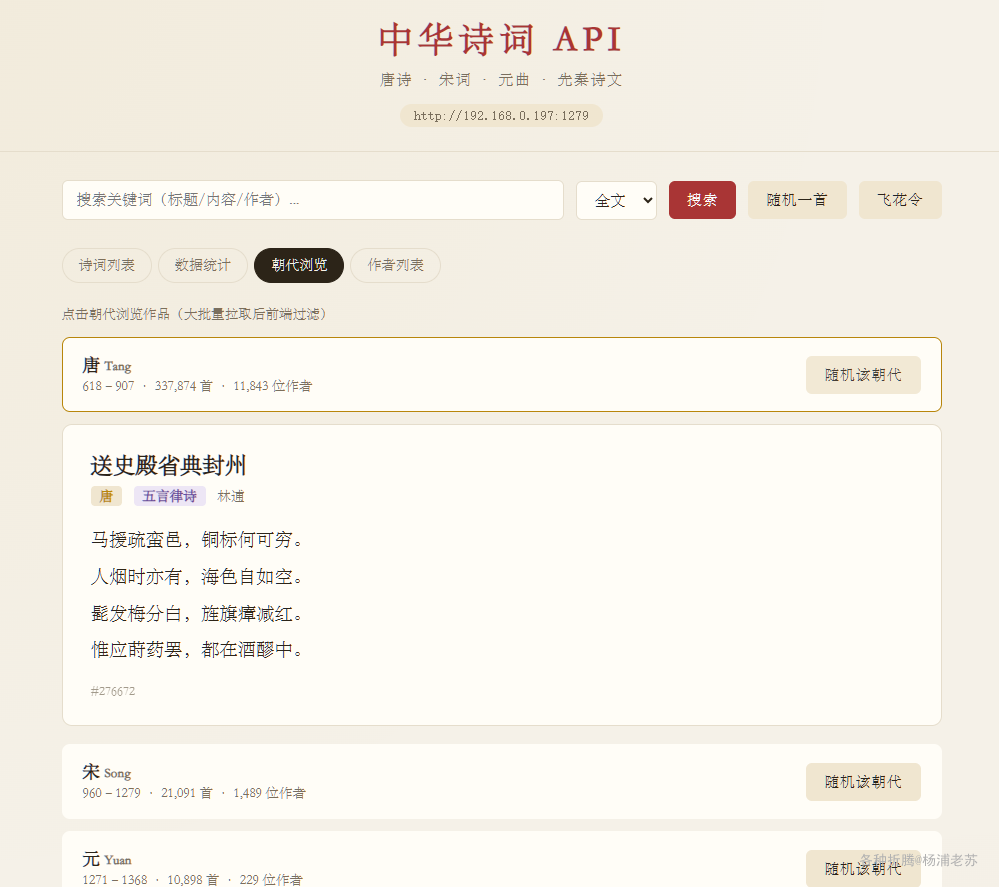This screenshot has height=887, width=999.
Task: Click the 随机一首 button
Action: (x=797, y=200)
